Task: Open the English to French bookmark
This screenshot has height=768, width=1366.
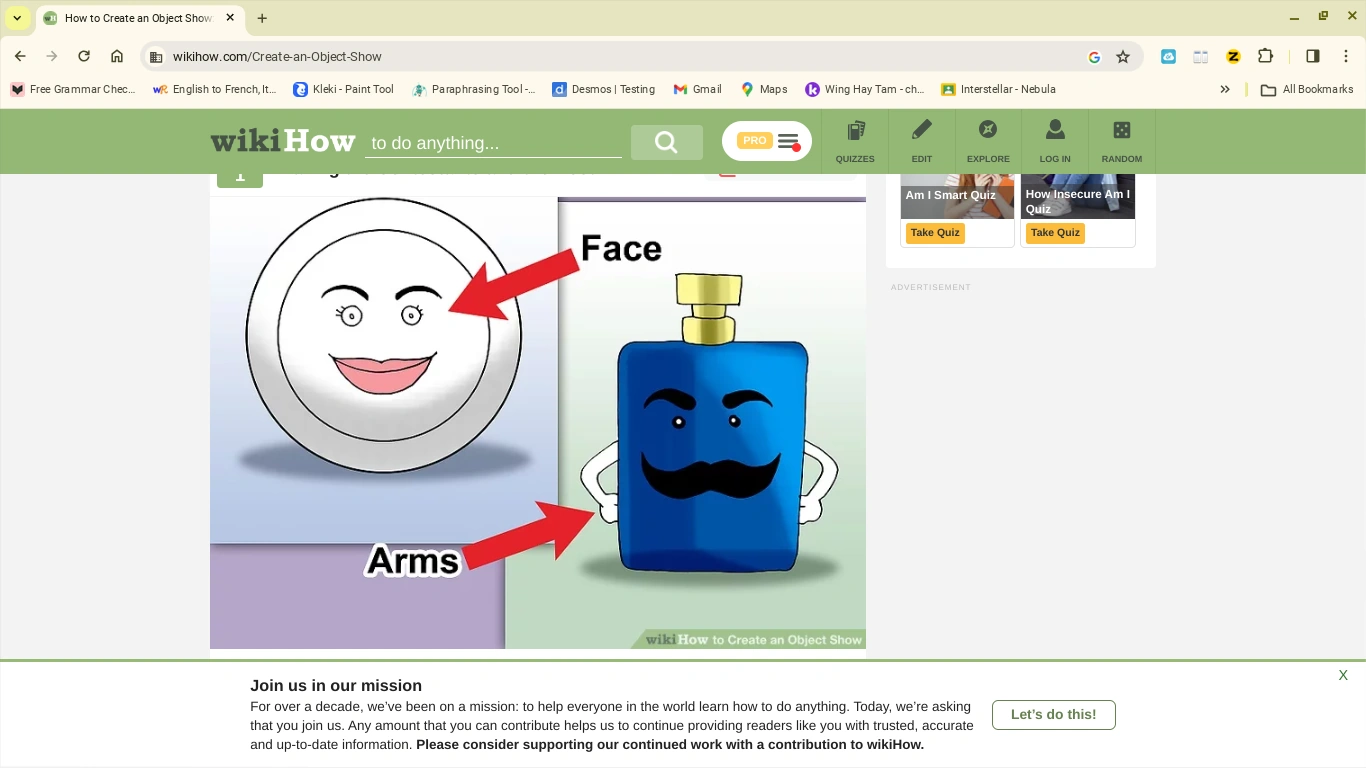Action: pyautogui.click(x=214, y=89)
